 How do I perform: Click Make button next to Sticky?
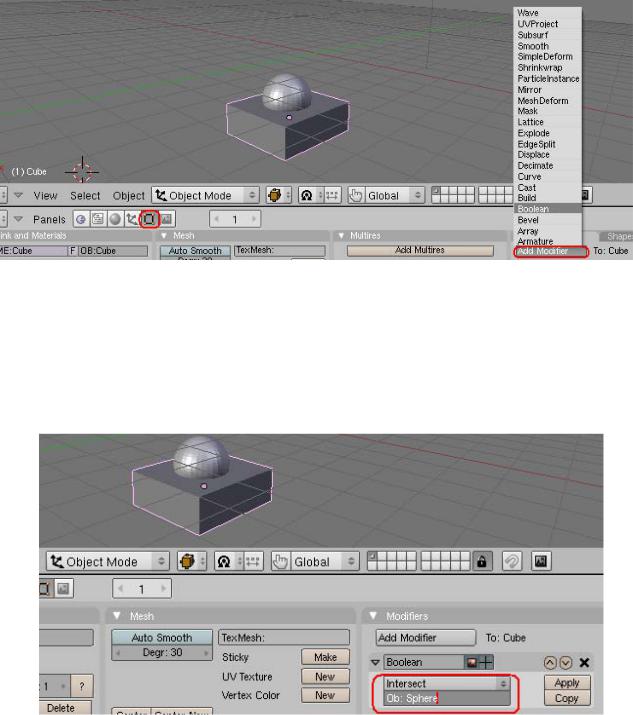click(325, 657)
